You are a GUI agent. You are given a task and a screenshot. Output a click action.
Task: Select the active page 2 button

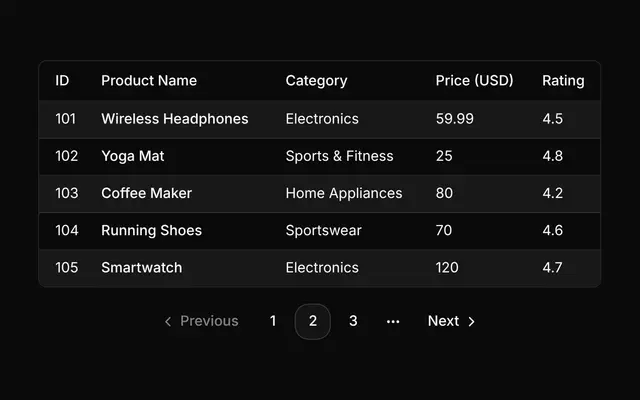313,322
